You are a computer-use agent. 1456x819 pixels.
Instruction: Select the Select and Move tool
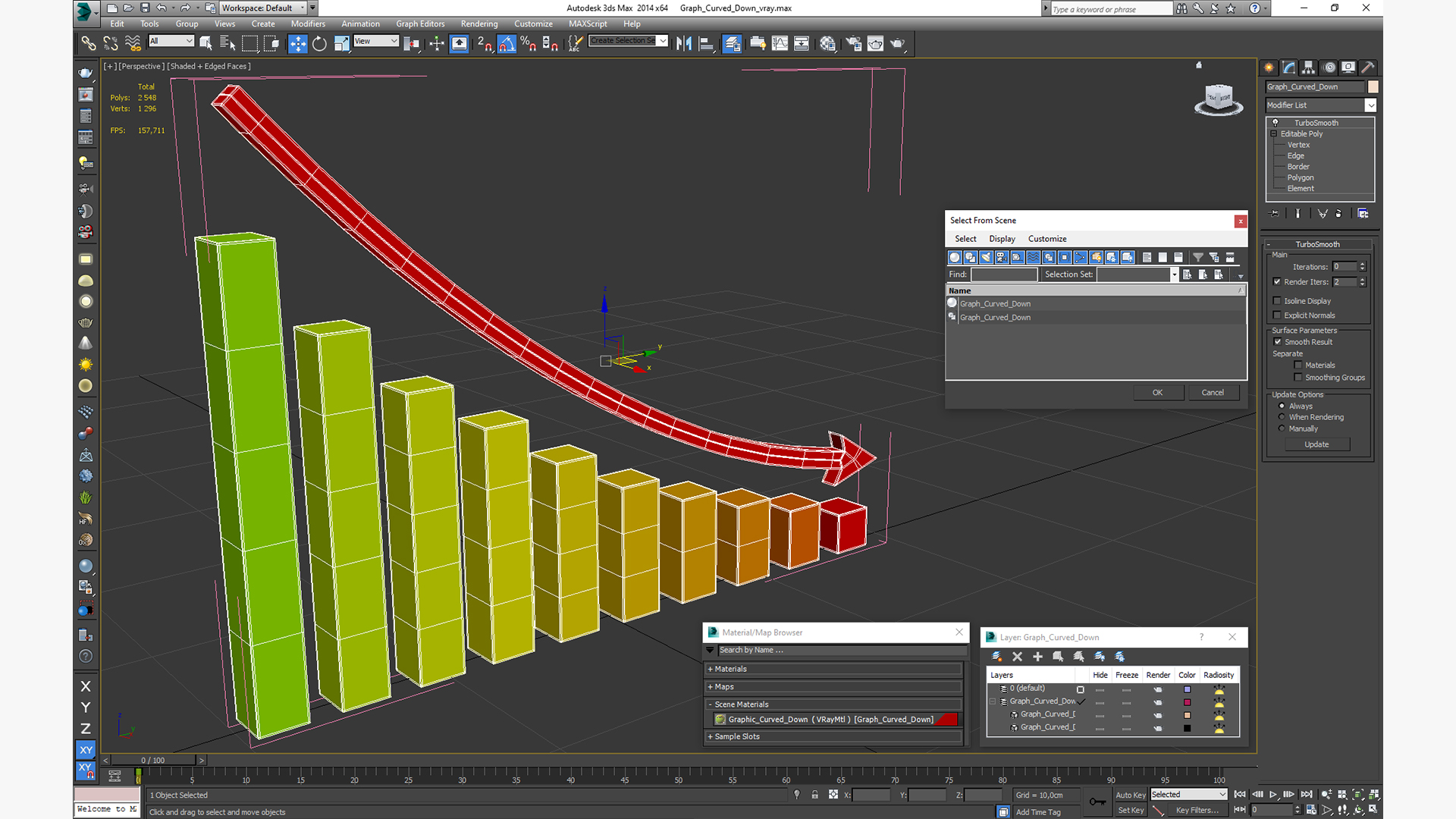coord(298,44)
